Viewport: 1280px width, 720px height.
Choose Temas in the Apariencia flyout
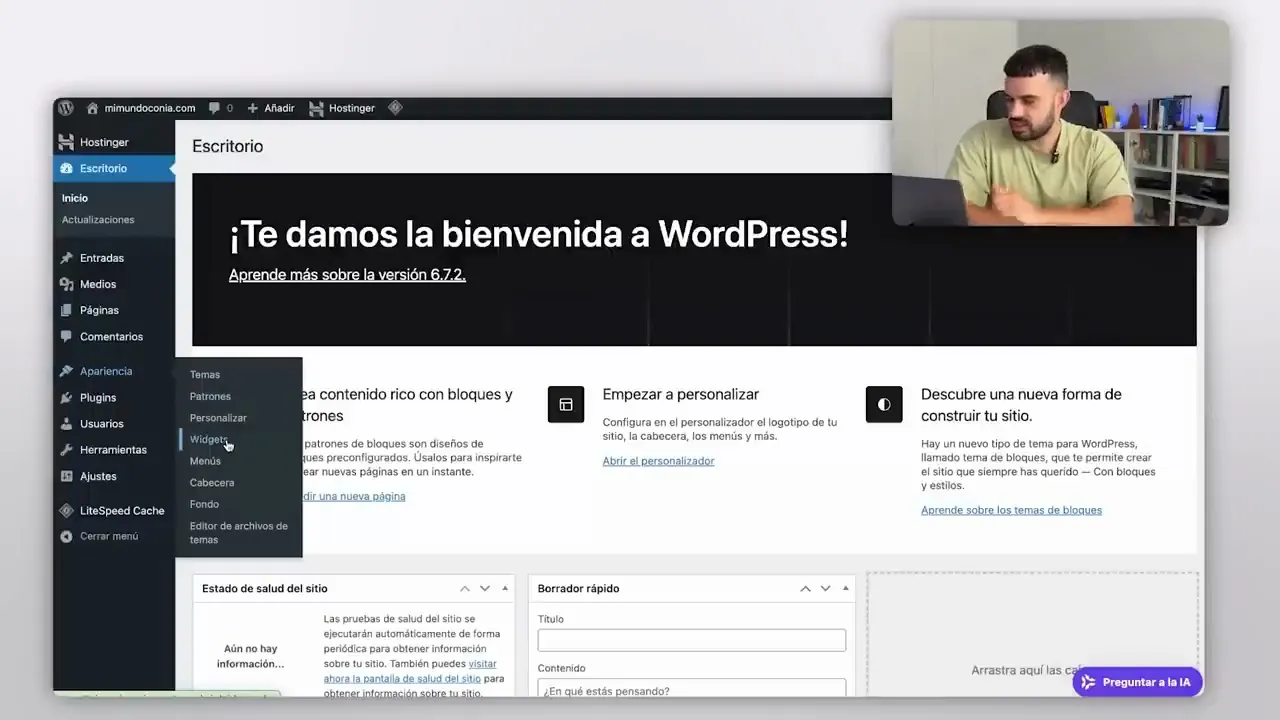point(205,374)
